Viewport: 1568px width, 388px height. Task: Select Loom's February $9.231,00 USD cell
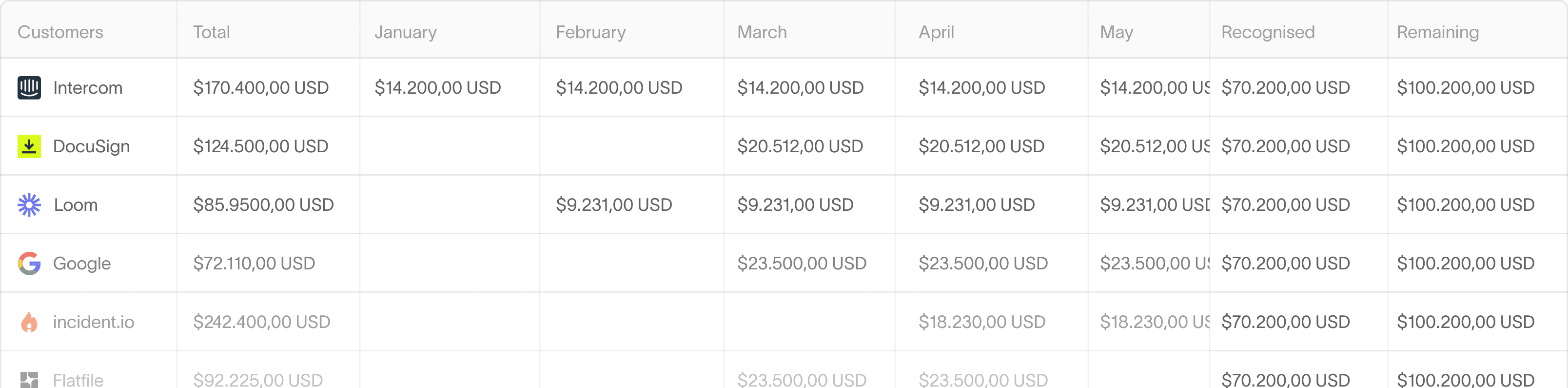pos(613,204)
